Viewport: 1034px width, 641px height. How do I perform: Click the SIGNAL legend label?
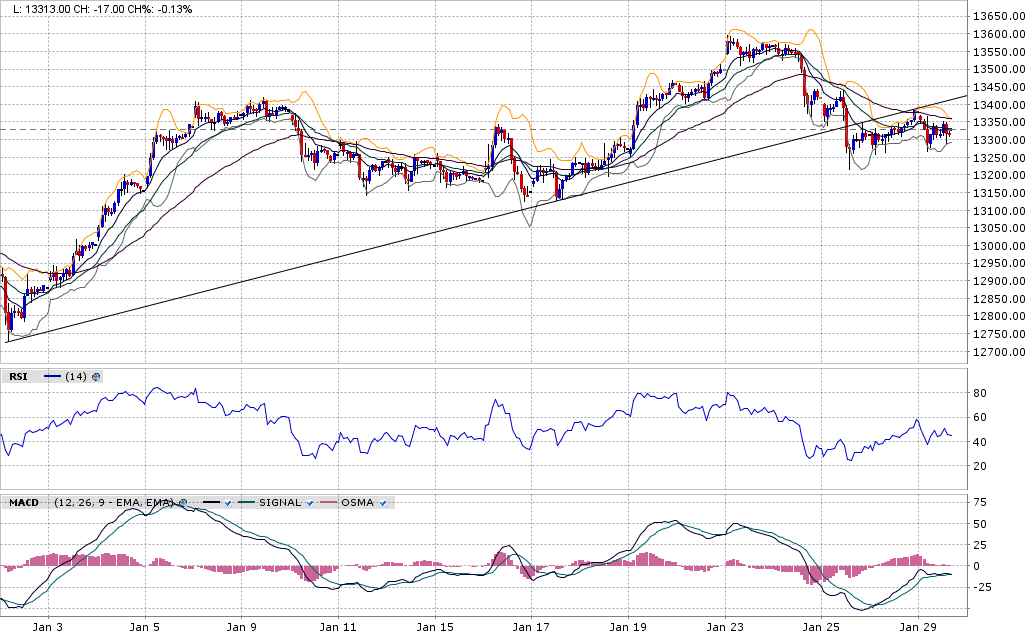click(280, 503)
